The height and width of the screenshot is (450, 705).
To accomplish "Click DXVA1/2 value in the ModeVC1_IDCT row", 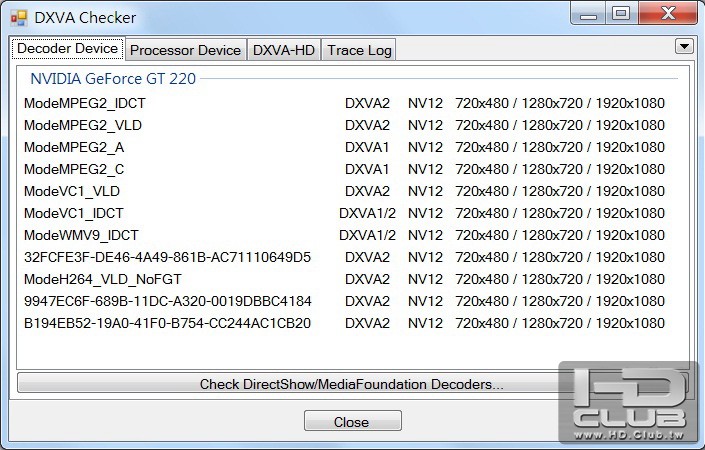I will point(367,214).
